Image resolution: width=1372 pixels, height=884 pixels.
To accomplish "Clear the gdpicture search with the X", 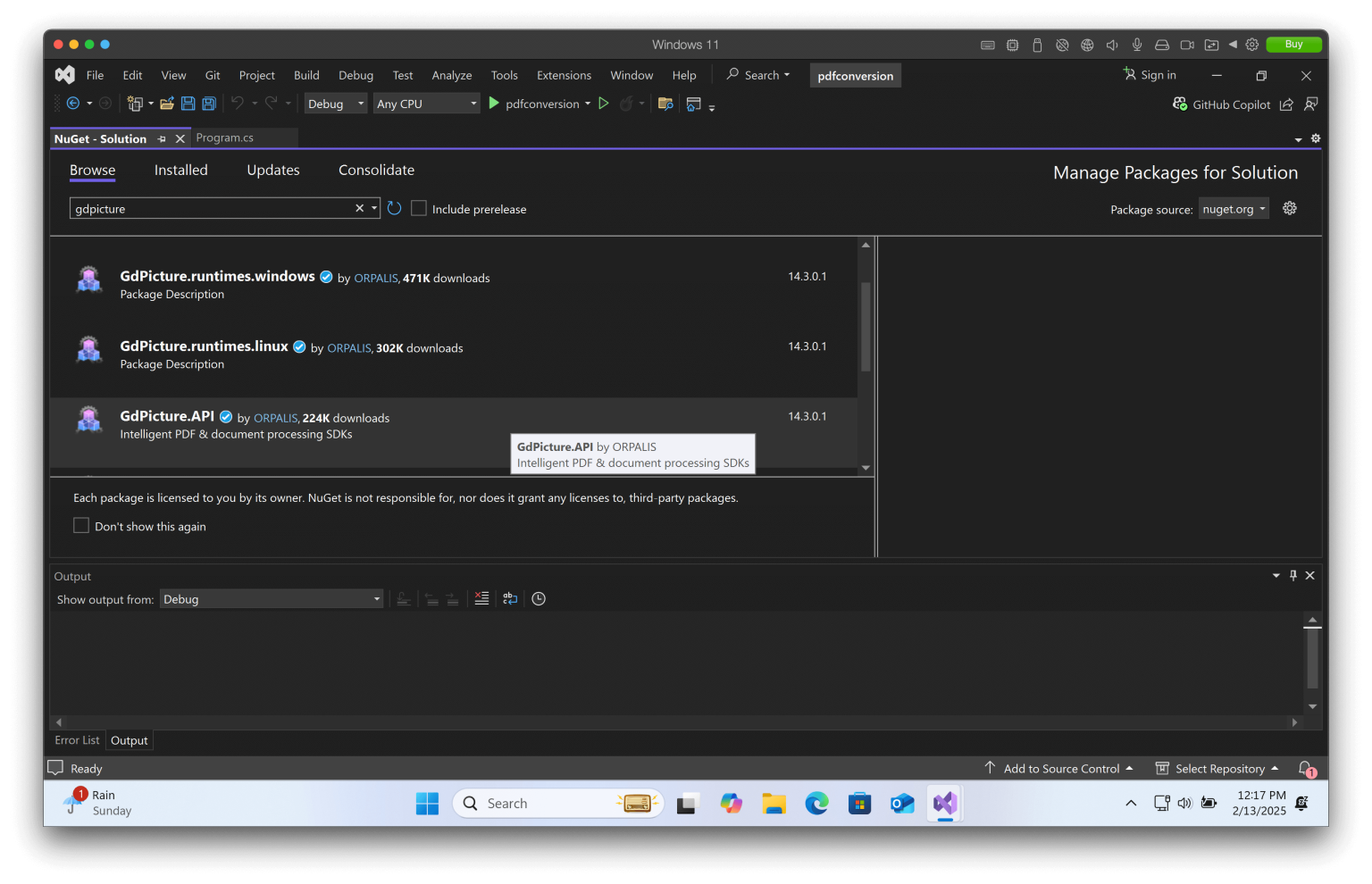I will click(359, 208).
